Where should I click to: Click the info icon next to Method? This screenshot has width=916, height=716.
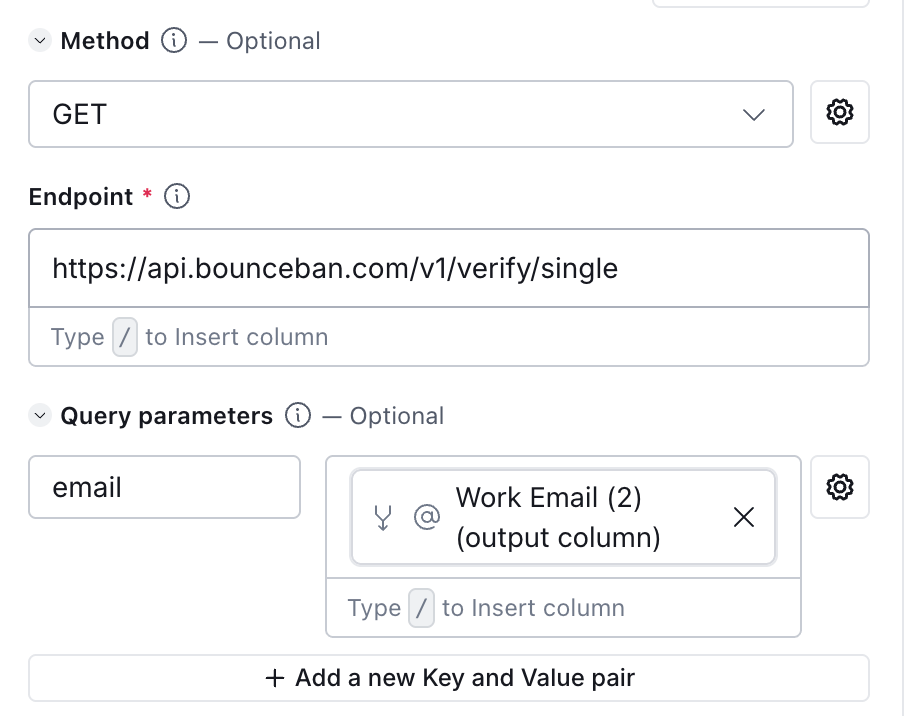174,41
